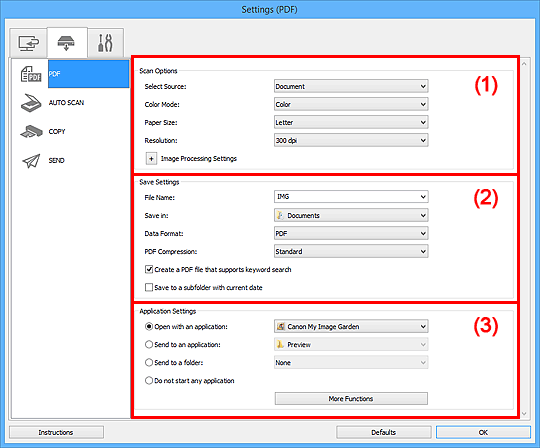Click the Defaults button
Screen dimensions: 540x448
(384, 433)
